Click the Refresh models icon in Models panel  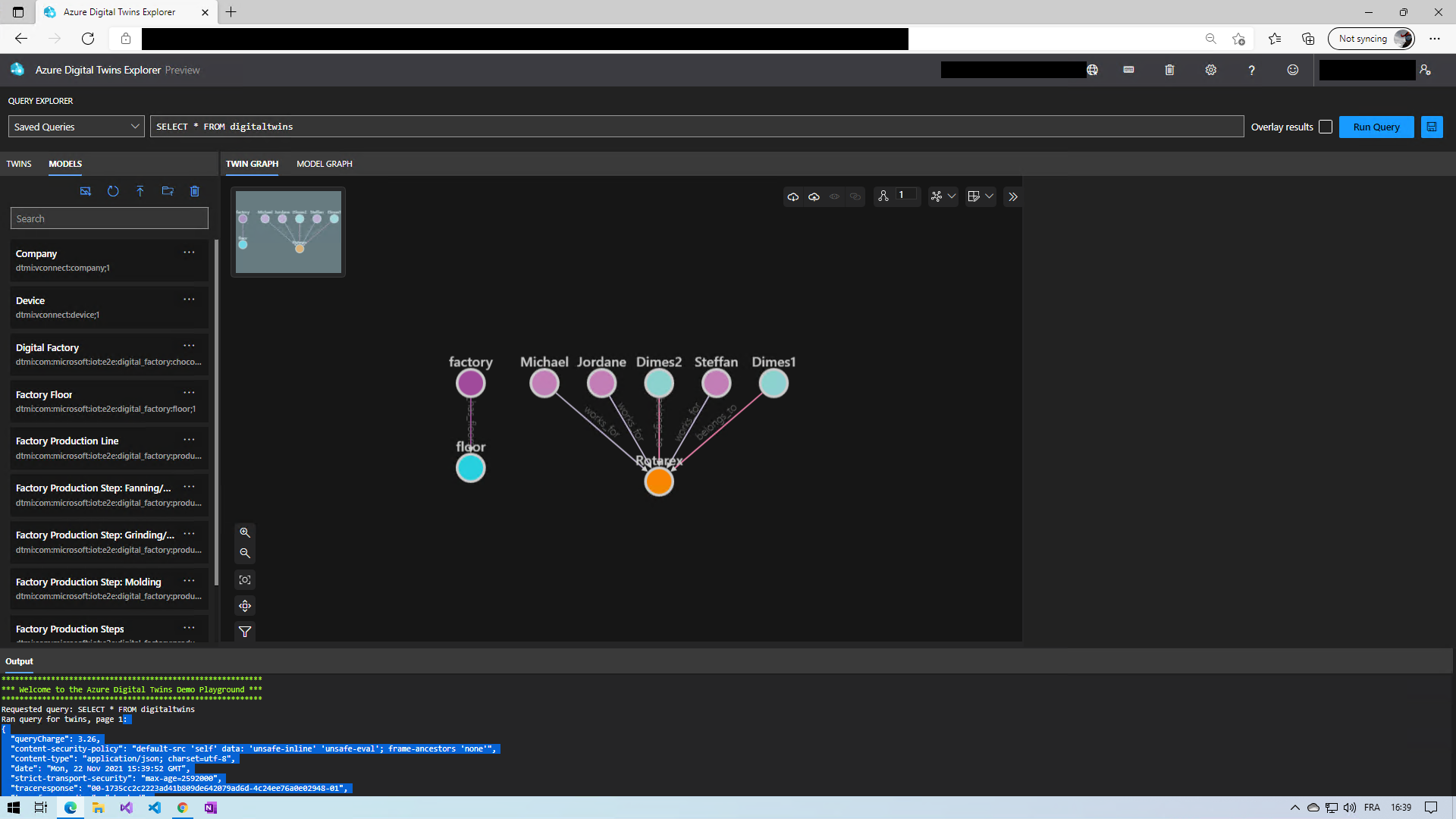113,191
